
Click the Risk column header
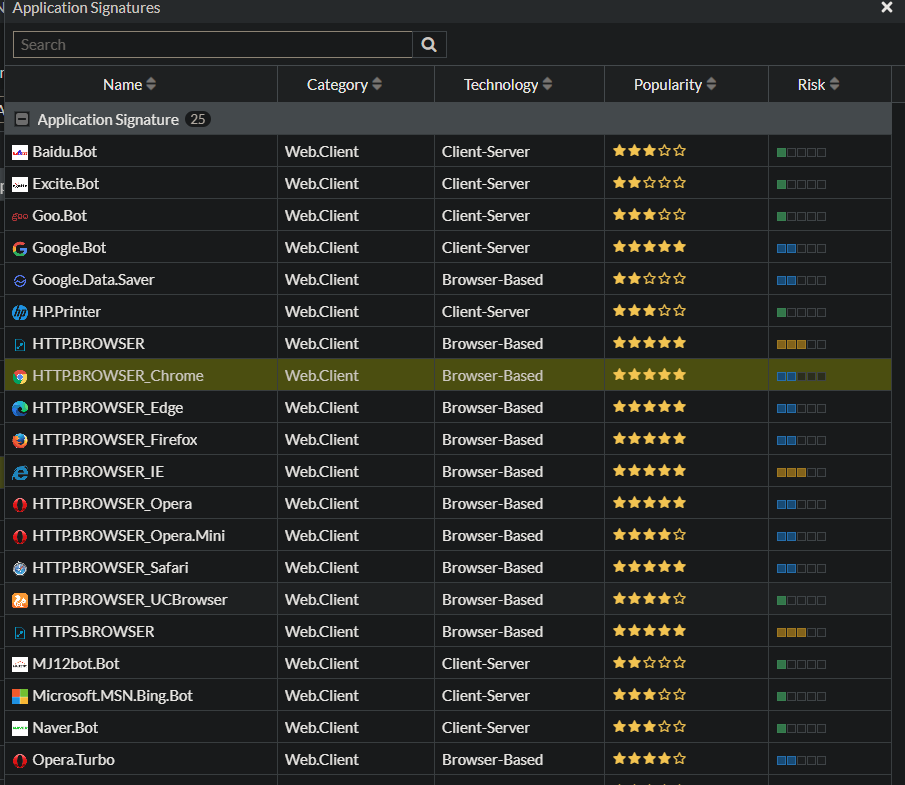point(818,85)
